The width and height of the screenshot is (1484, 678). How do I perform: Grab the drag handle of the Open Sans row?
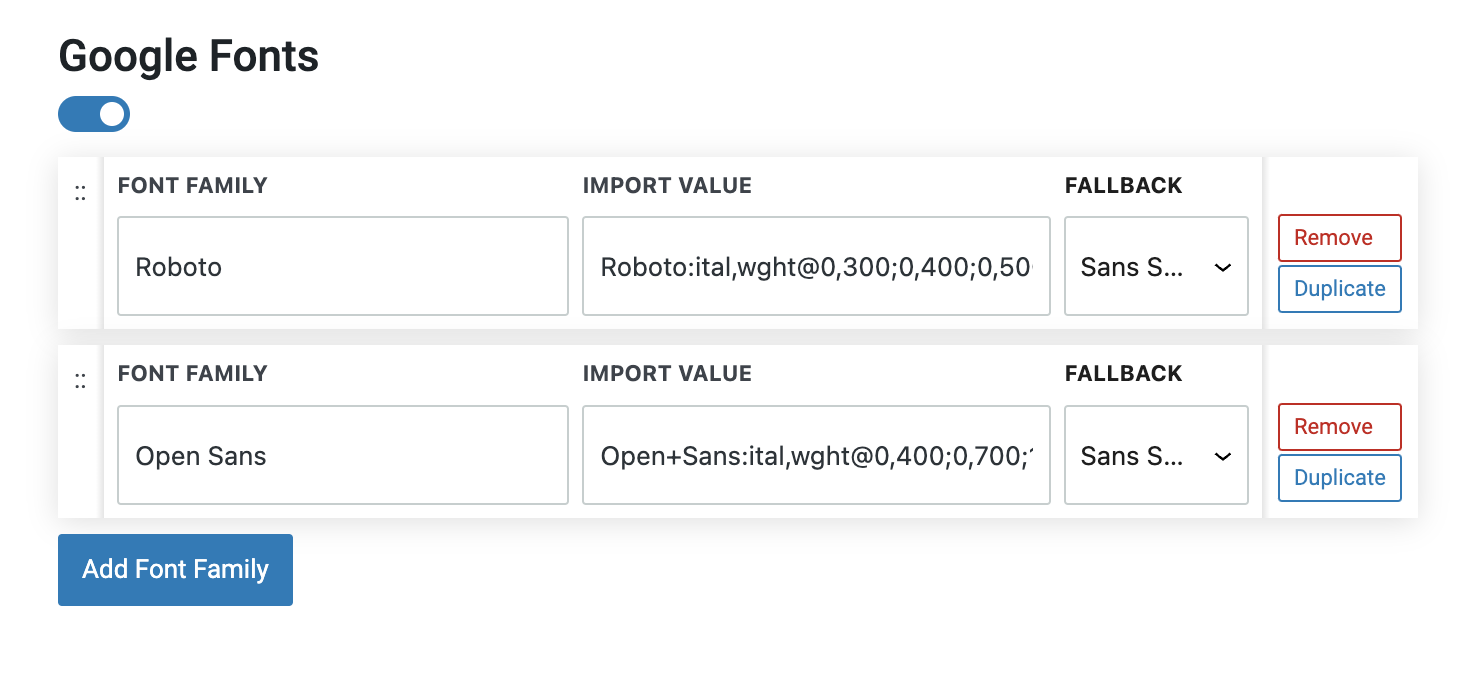80,381
